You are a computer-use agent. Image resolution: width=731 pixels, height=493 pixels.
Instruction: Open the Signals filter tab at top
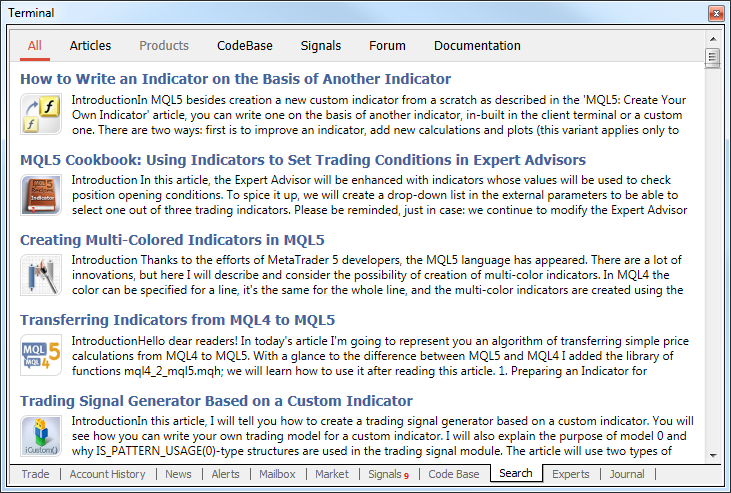click(320, 46)
